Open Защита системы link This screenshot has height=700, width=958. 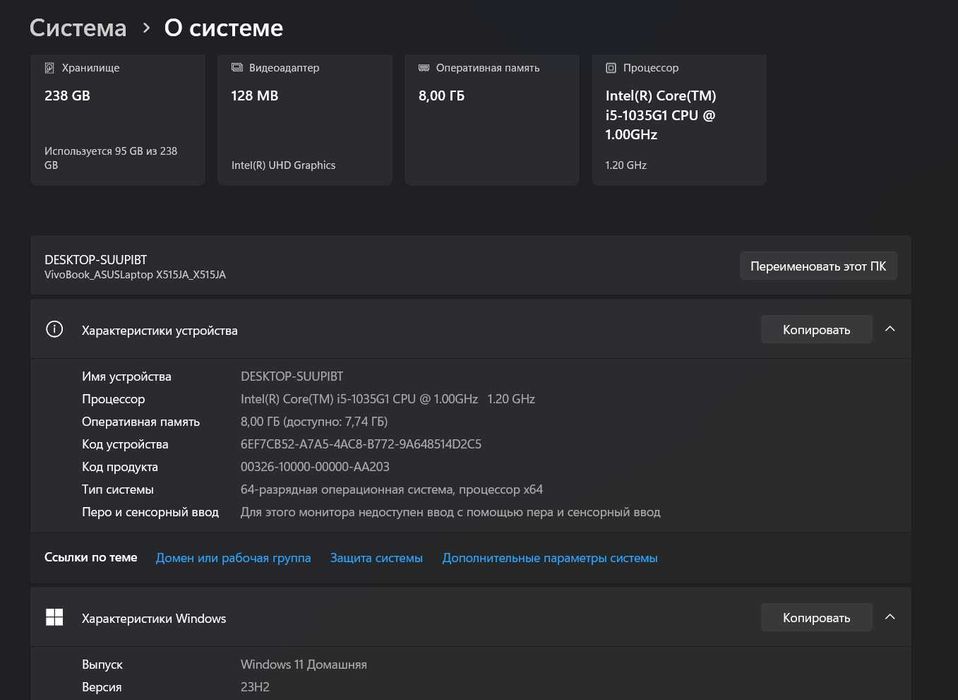click(376, 558)
